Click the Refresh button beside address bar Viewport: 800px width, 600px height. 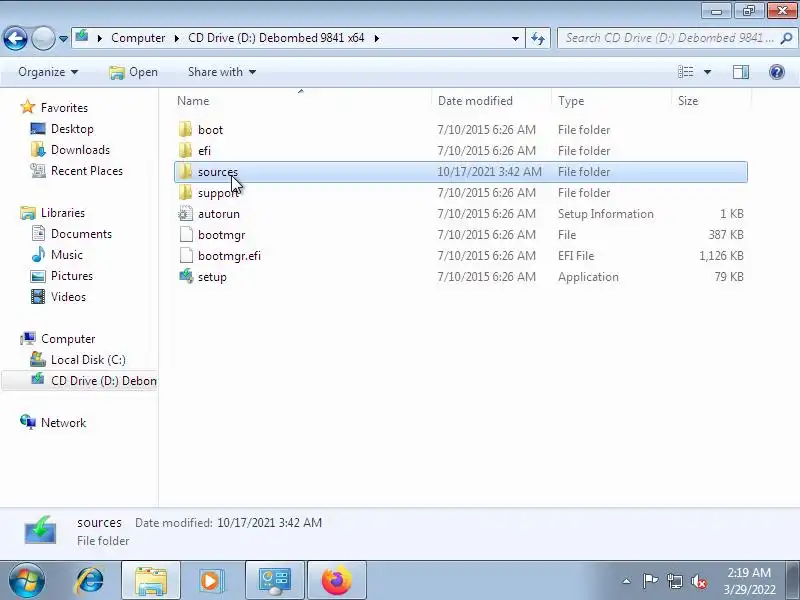[538, 38]
